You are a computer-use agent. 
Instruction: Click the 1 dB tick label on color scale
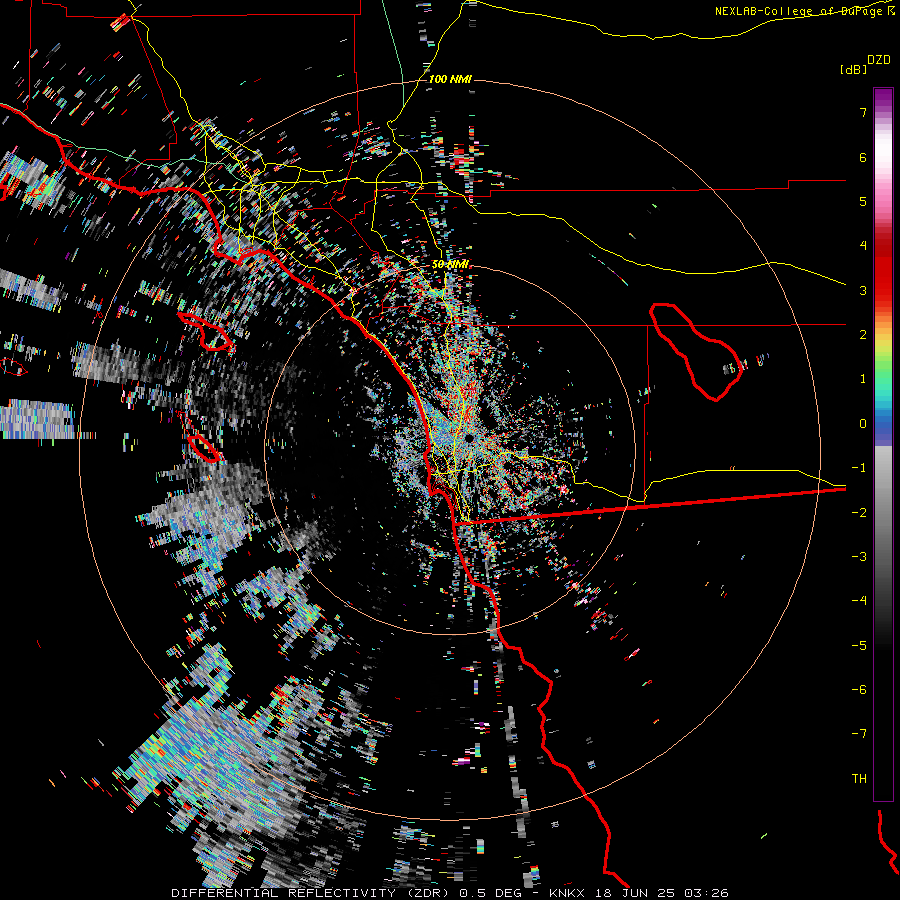(863, 379)
